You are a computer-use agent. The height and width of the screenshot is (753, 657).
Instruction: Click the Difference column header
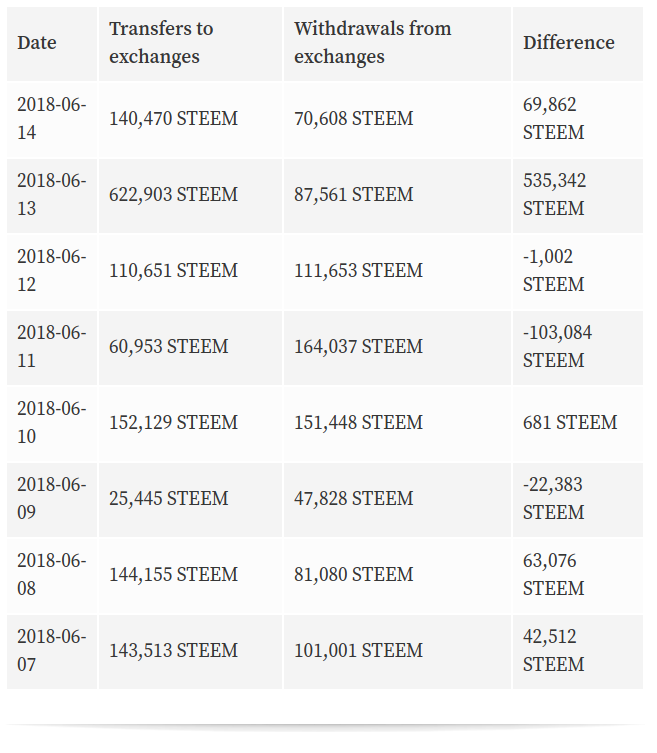click(578, 43)
